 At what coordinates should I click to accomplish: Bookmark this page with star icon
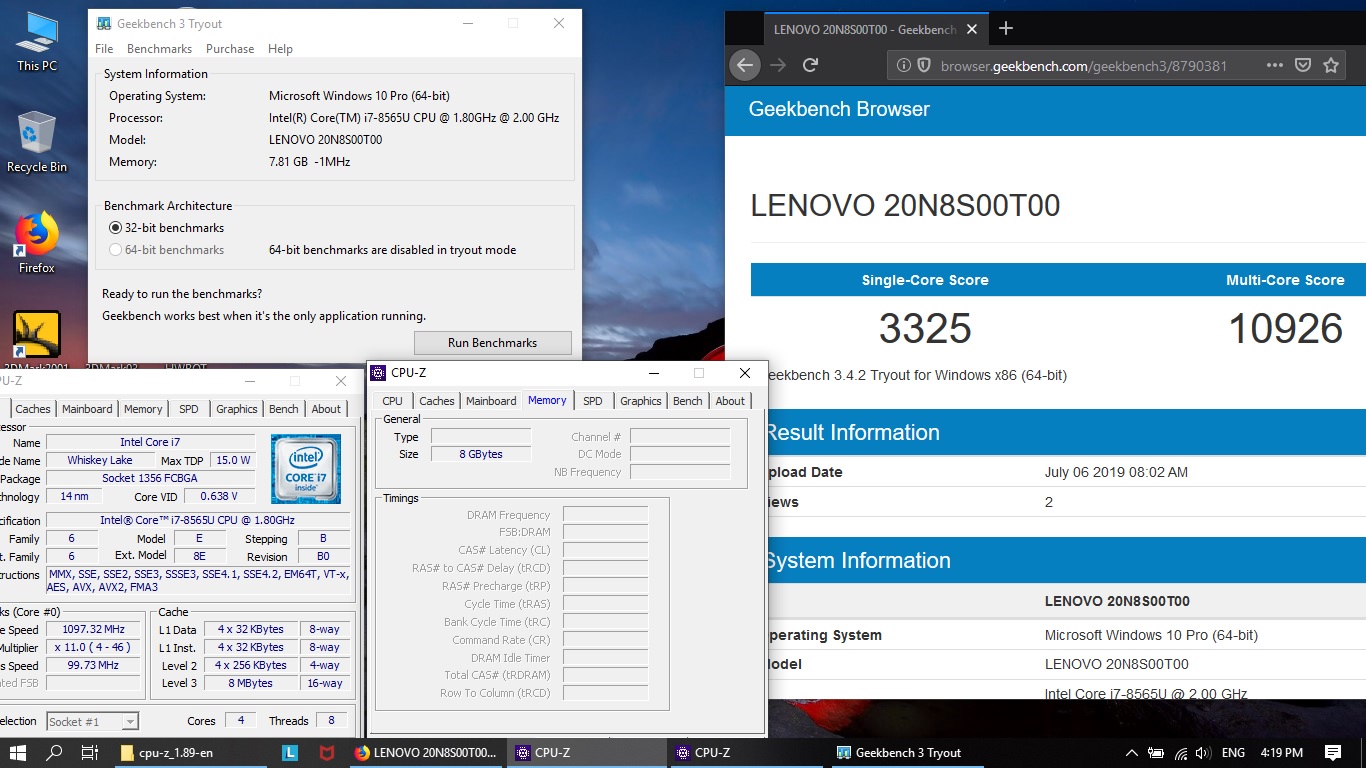(x=1331, y=65)
